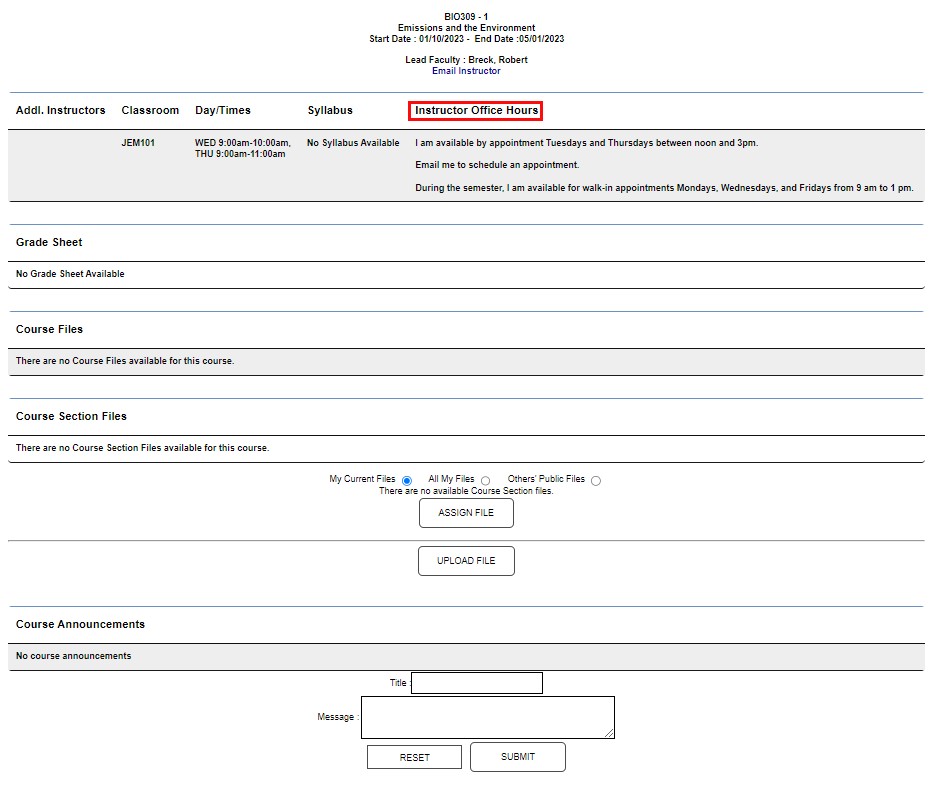The width and height of the screenshot is (936, 789).
Task: Focus the announcement Title input field
Action: pos(477,683)
